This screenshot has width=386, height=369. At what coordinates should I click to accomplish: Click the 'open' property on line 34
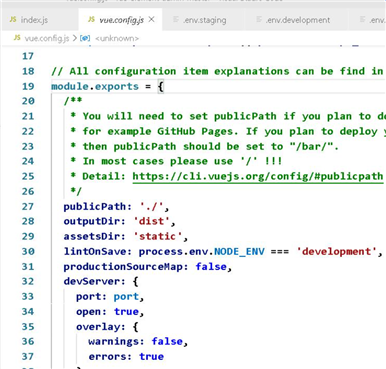click(x=88, y=312)
